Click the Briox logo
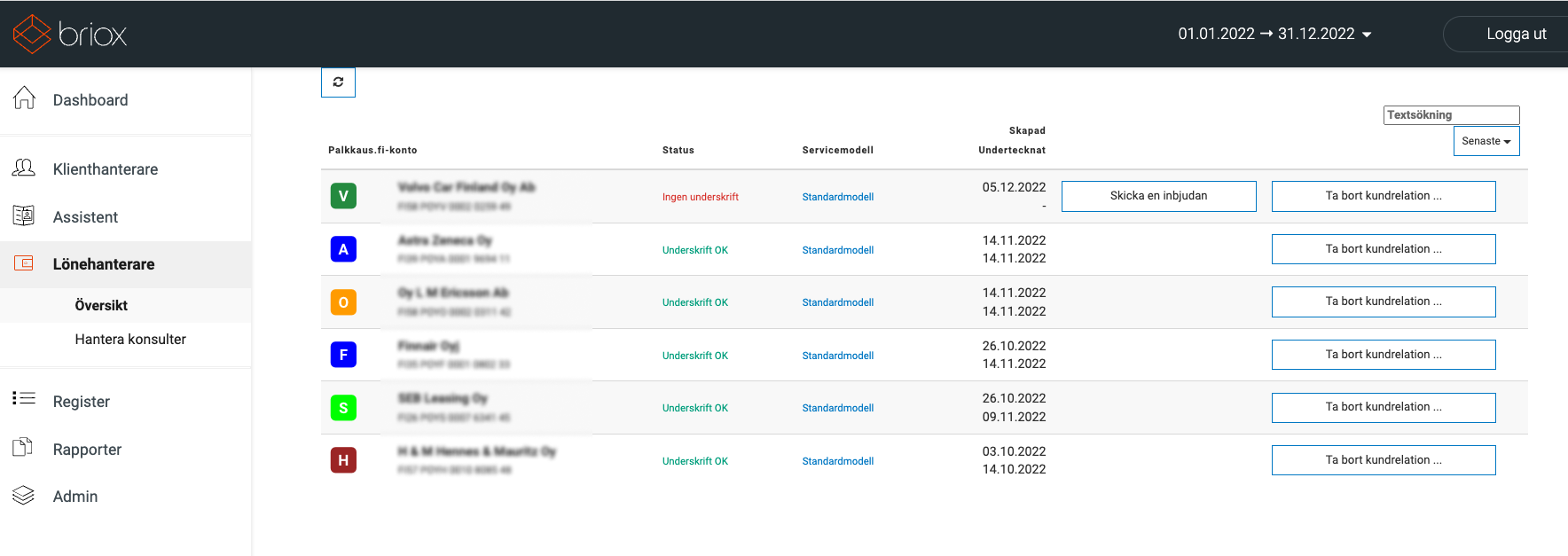This screenshot has width=1568, height=556. [x=70, y=34]
